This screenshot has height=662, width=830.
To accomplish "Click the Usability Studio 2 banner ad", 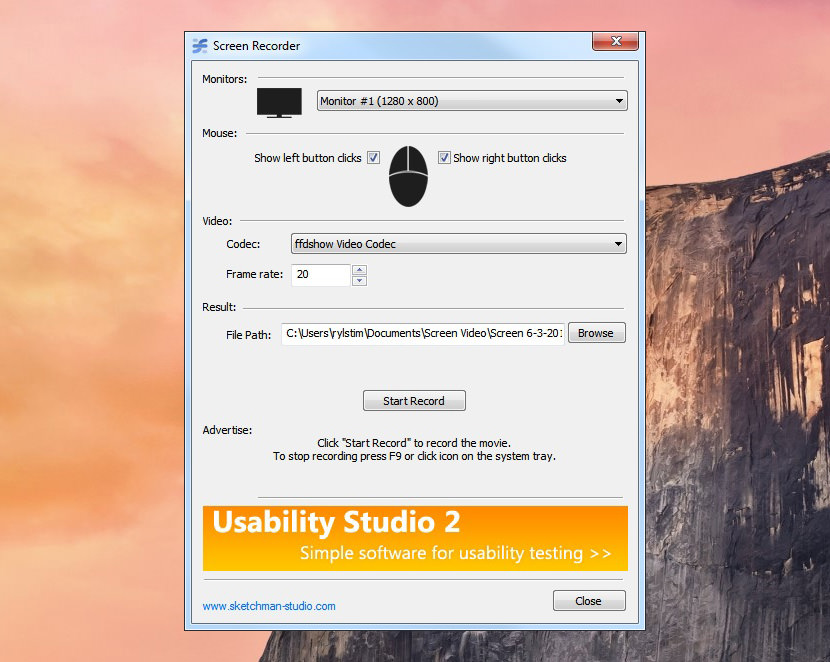I will [x=415, y=538].
